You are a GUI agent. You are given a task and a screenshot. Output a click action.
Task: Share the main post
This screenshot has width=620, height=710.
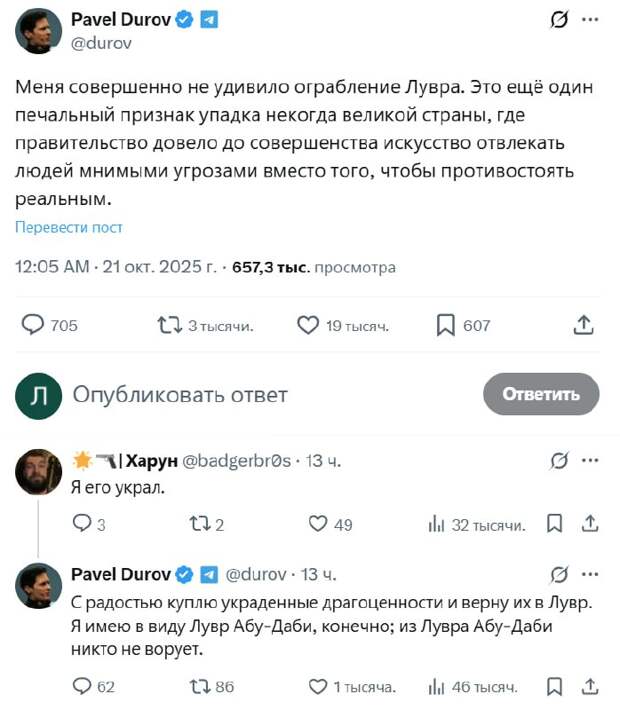[x=586, y=325]
